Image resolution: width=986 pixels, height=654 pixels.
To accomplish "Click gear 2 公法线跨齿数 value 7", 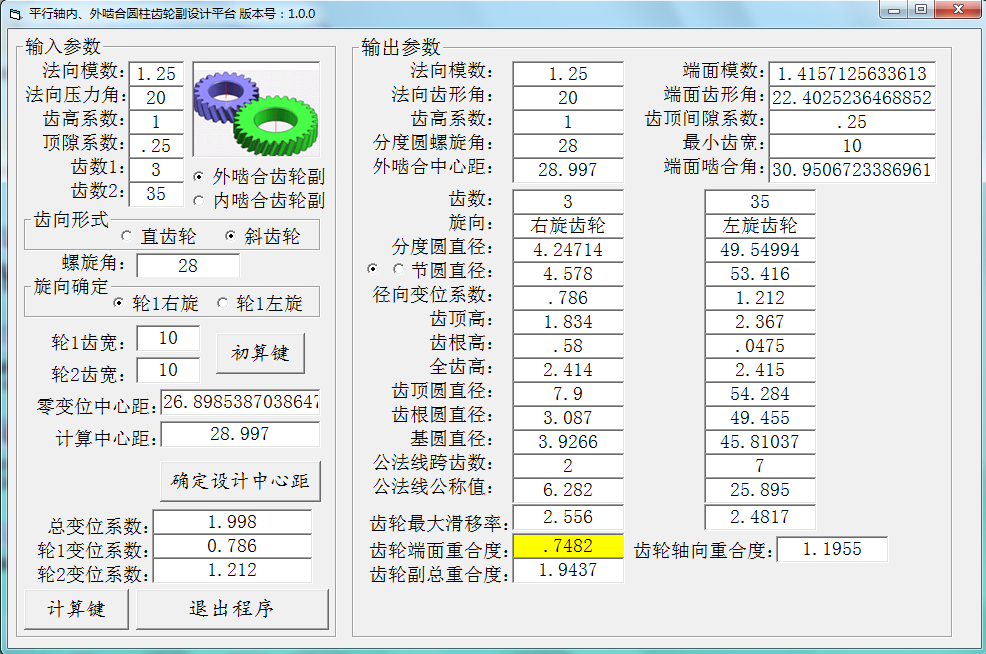I will pyautogui.click(x=760, y=465).
